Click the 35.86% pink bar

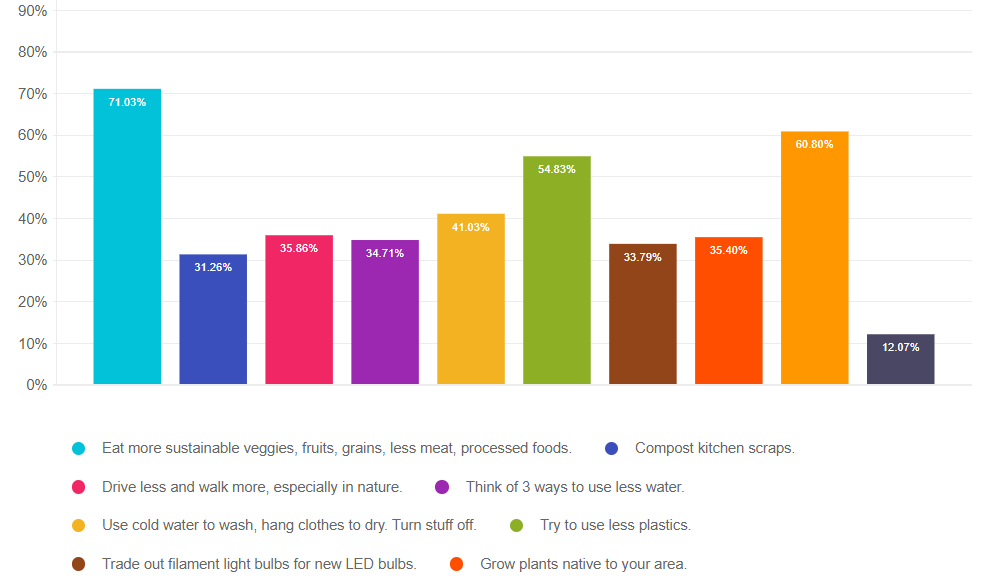coord(299,310)
